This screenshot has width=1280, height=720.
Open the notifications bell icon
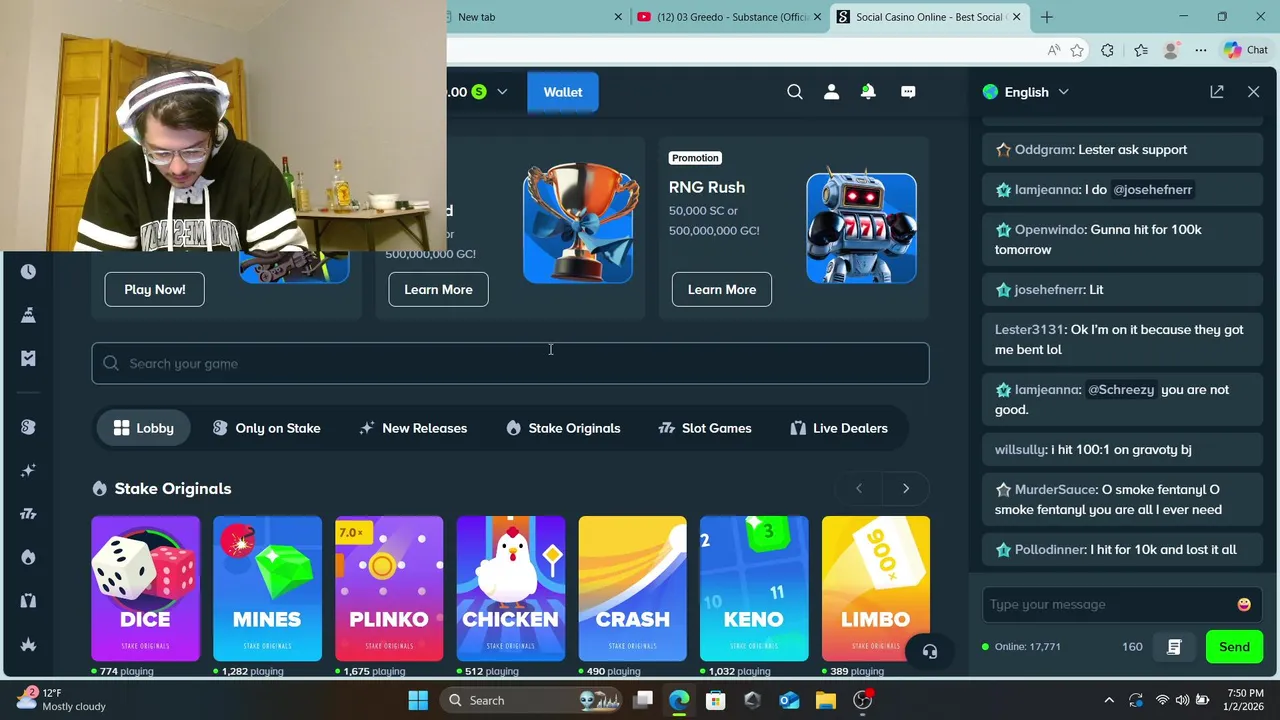coord(868,92)
